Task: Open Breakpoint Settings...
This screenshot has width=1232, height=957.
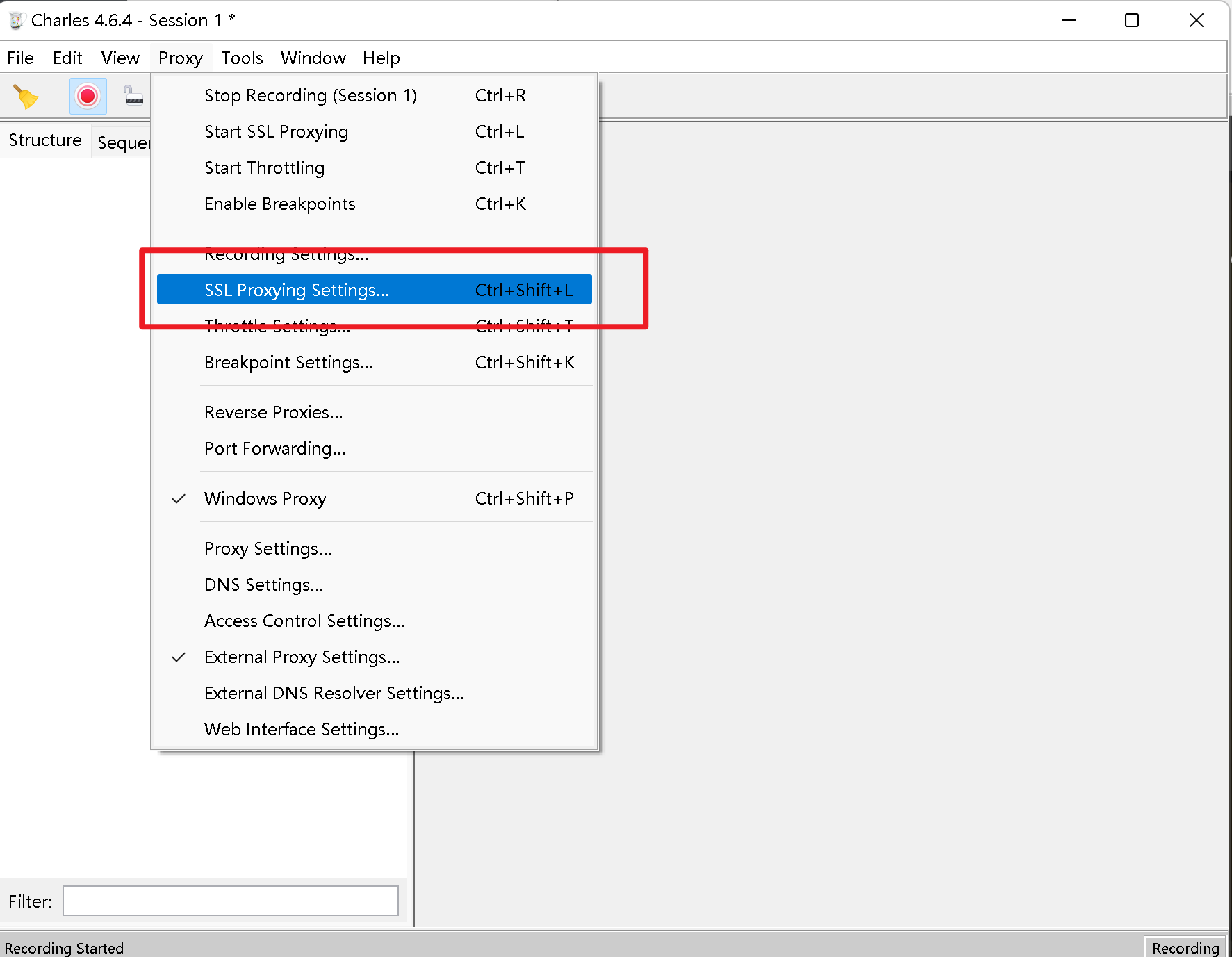Action: click(375, 362)
